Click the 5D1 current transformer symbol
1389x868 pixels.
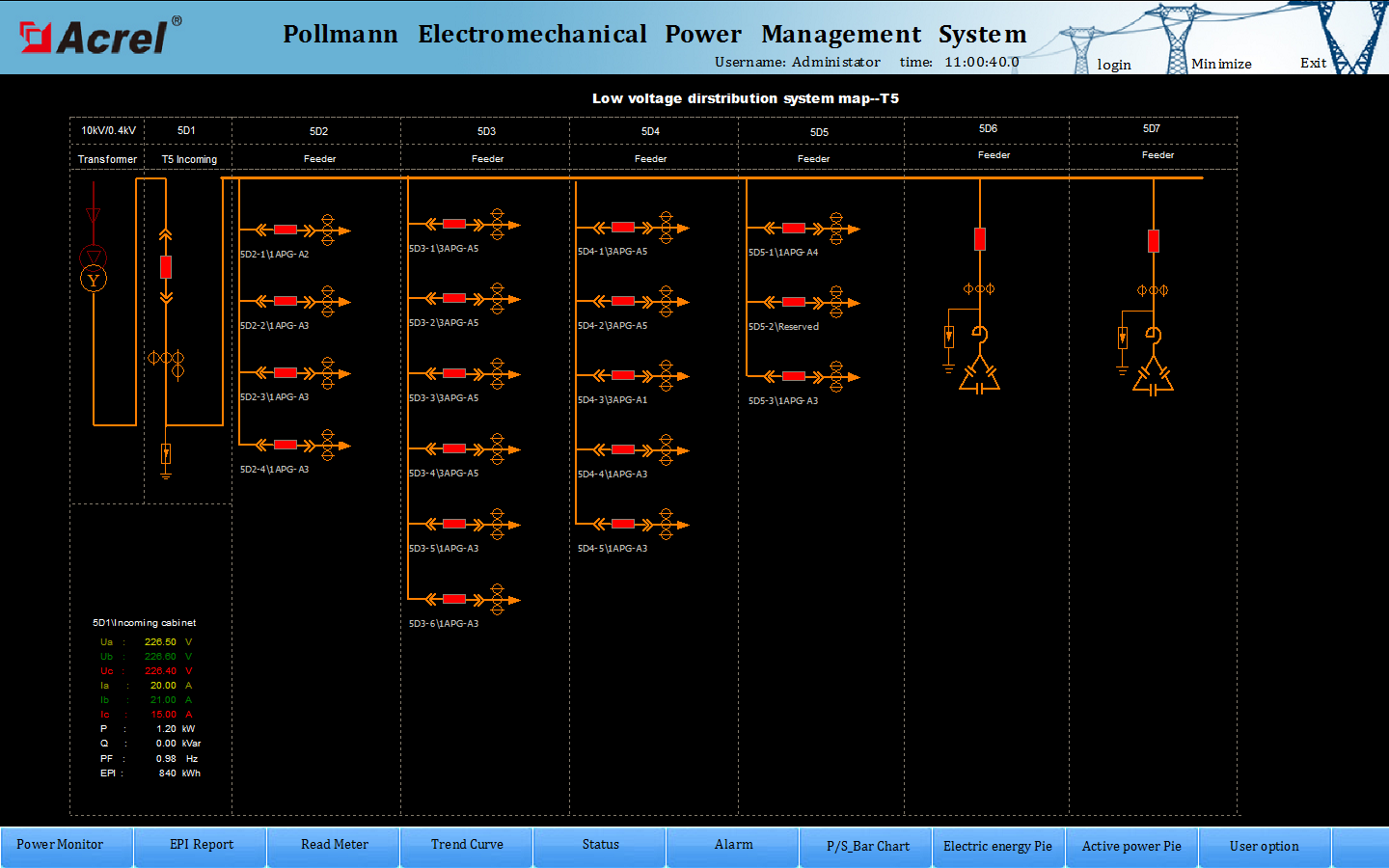click(166, 358)
